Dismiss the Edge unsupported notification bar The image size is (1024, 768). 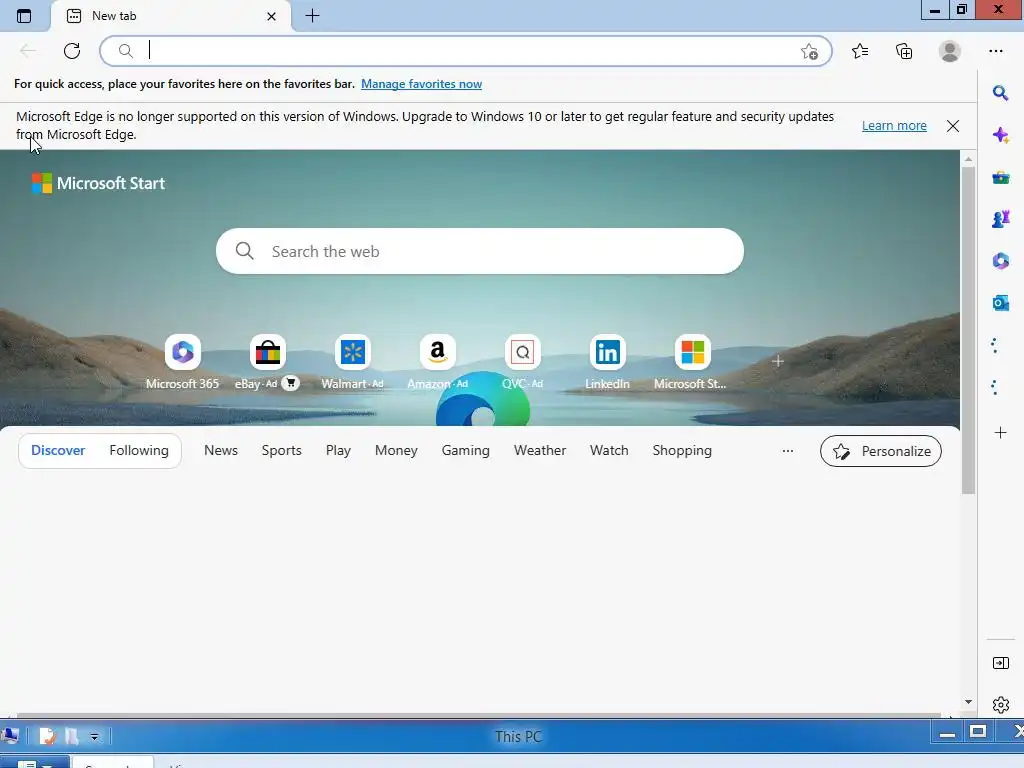click(x=953, y=126)
